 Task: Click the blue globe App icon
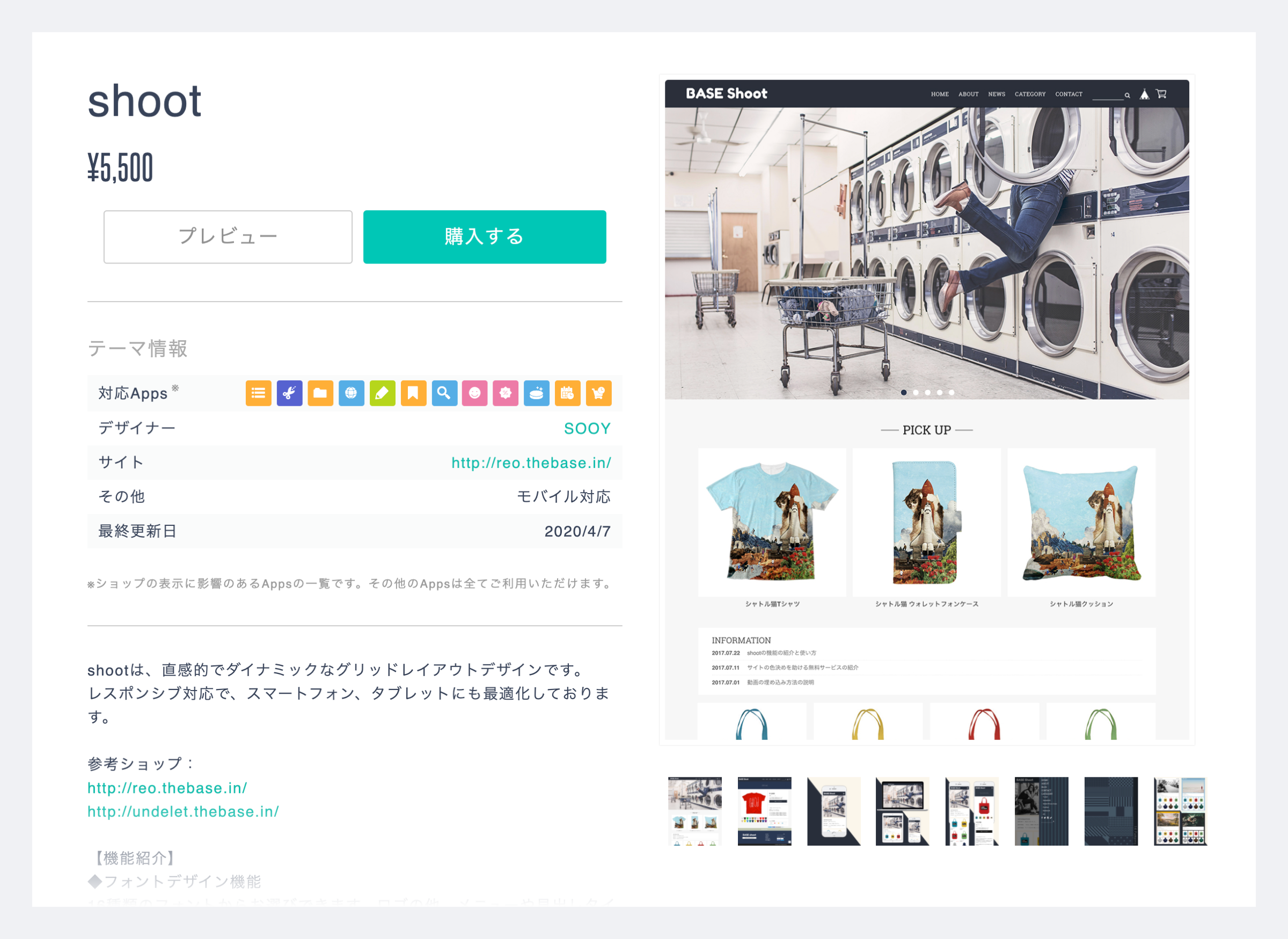tap(352, 393)
